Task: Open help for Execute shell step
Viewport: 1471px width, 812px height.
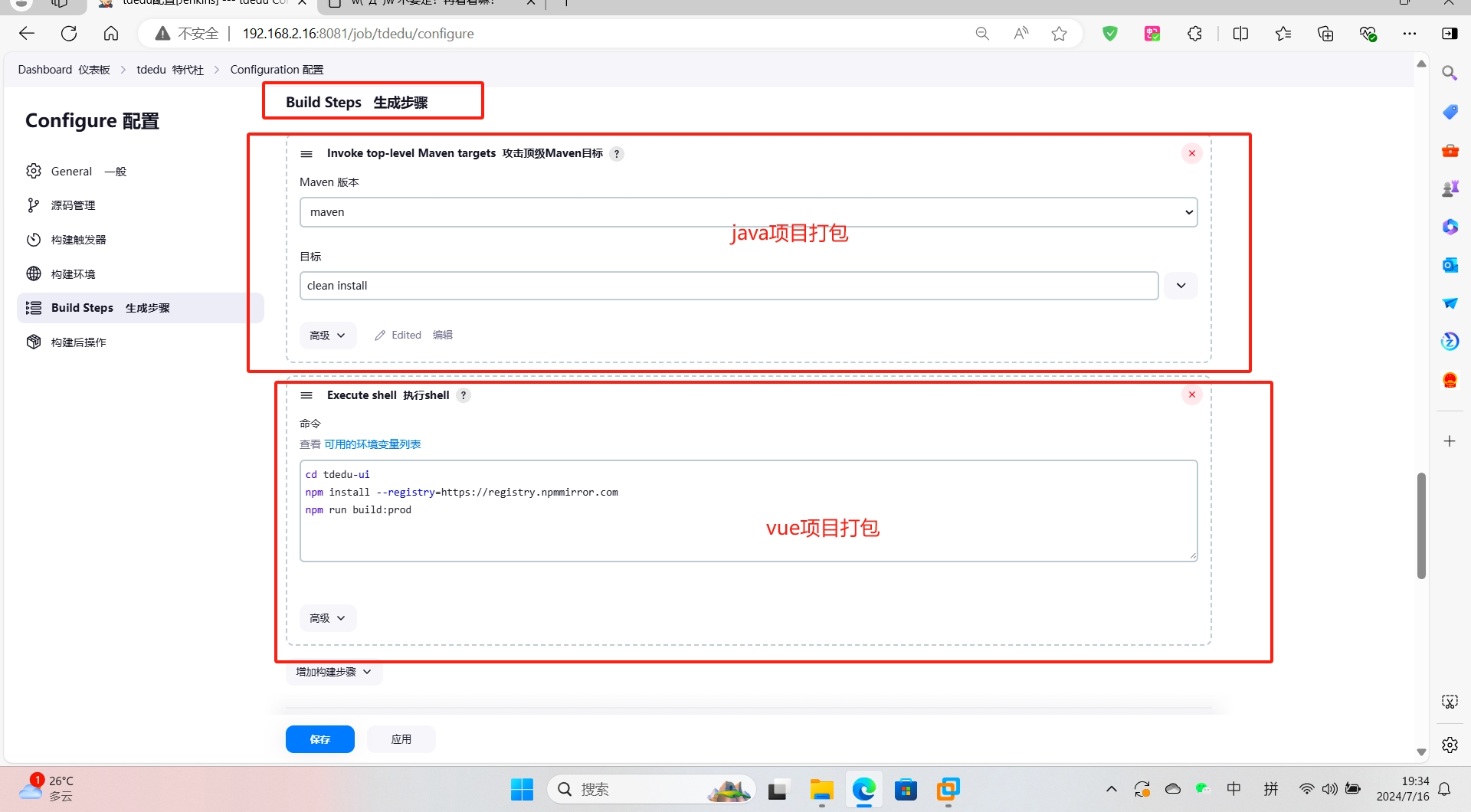Action: 464,395
